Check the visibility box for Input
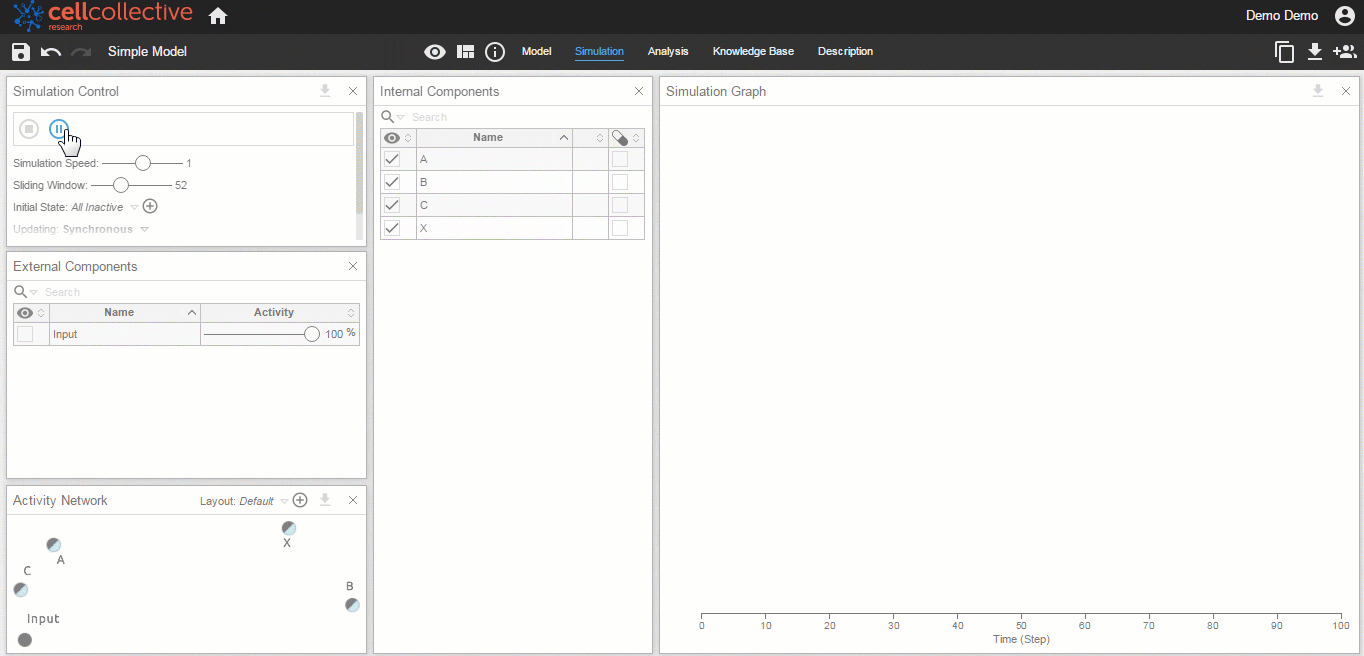The height and width of the screenshot is (656, 1364). coord(25,334)
